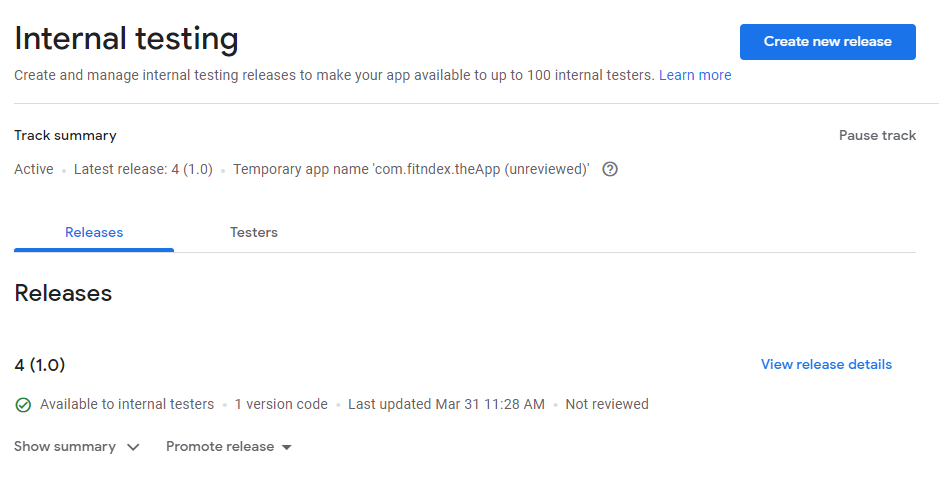Click the Not reviewed status text
The height and width of the screenshot is (485, 939).
pyautogui.click(x=607, y=405)
